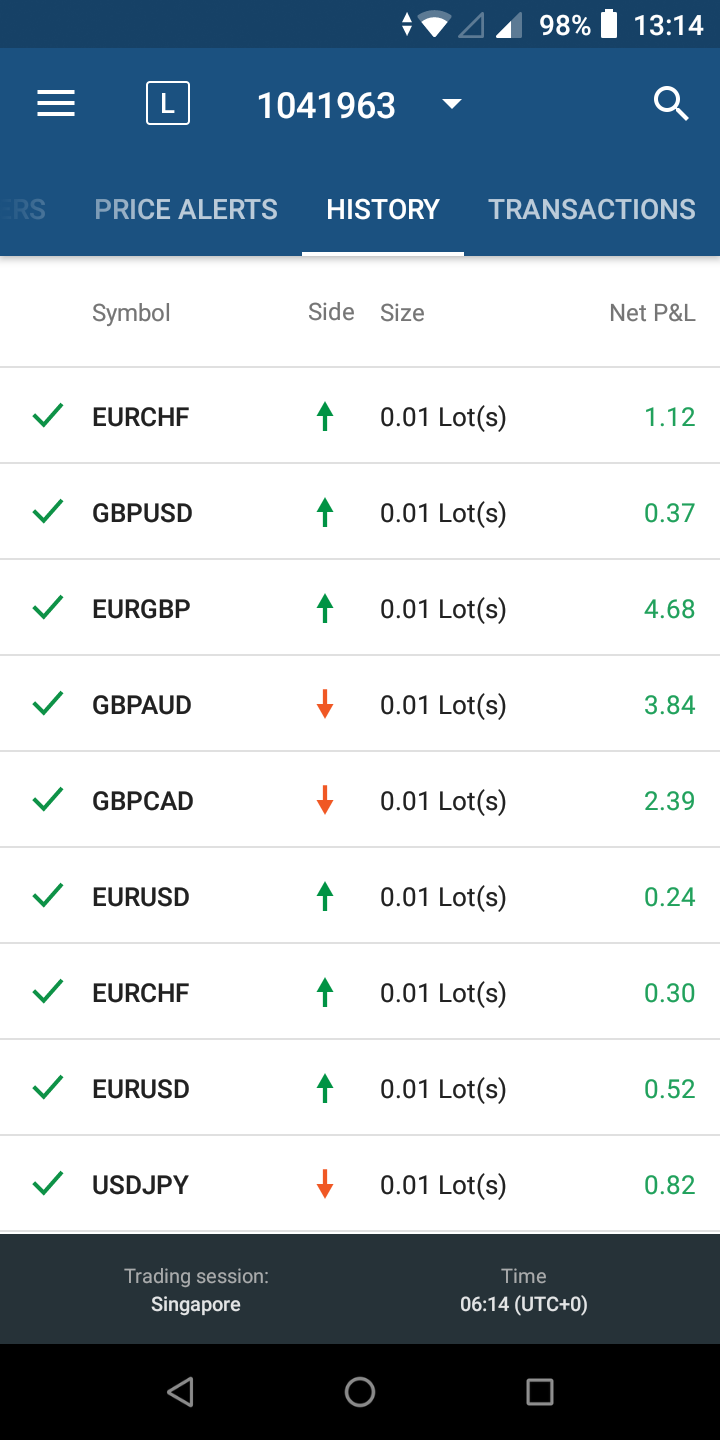Sort by the Net P&L column header

tap(652, 313)
